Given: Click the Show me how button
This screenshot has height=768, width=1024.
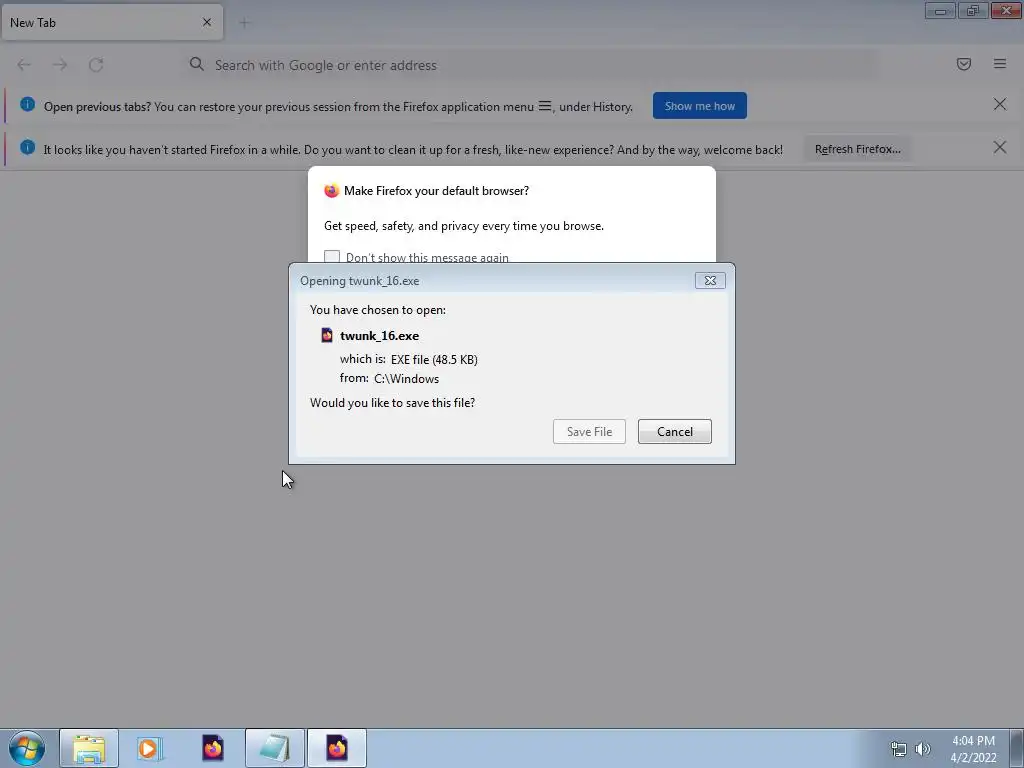Looking at the screenshot, I should pyautogui.click(x=699, y=106).
